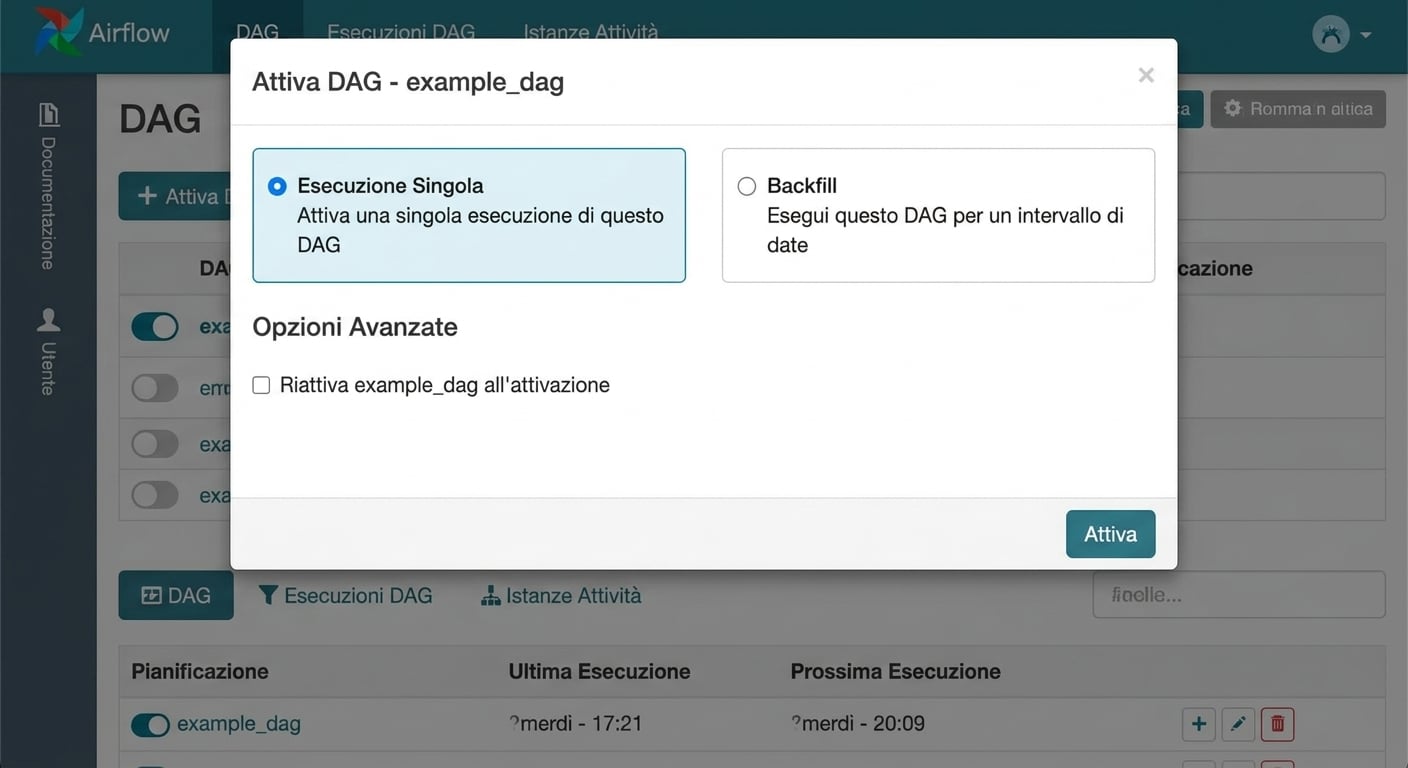Screen dimensions: 1408x768
Task: Open the Documentazione sidebar icon
Action: (x=48, y=115)
